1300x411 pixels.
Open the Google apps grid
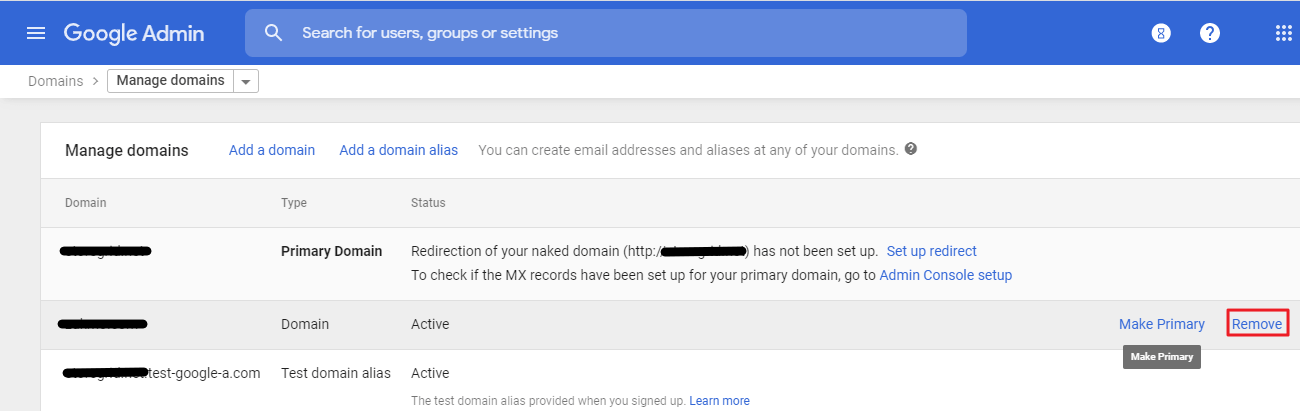(x=1284, y=33)
